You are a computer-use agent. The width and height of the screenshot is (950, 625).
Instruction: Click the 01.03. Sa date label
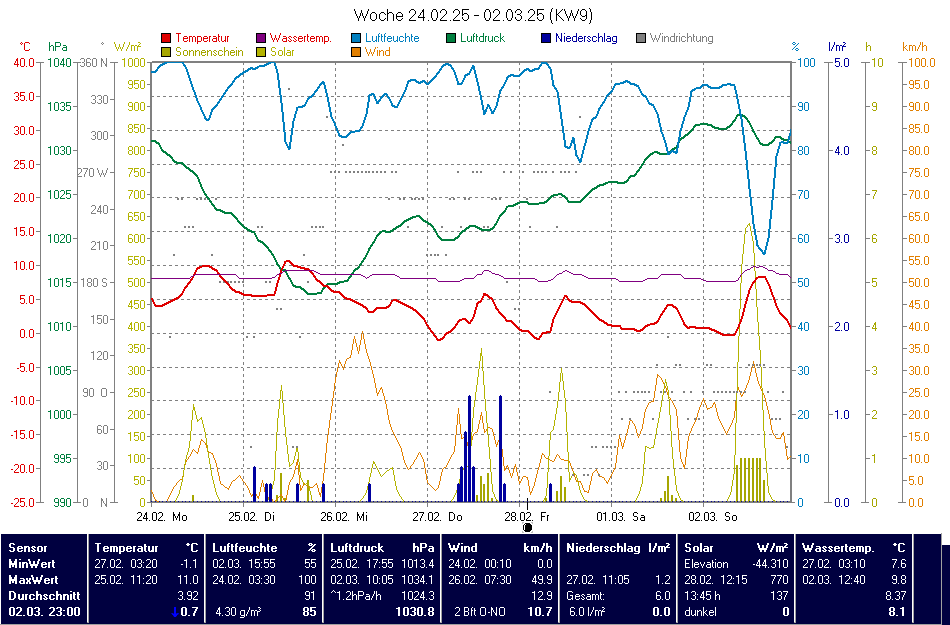click(620, 517)
